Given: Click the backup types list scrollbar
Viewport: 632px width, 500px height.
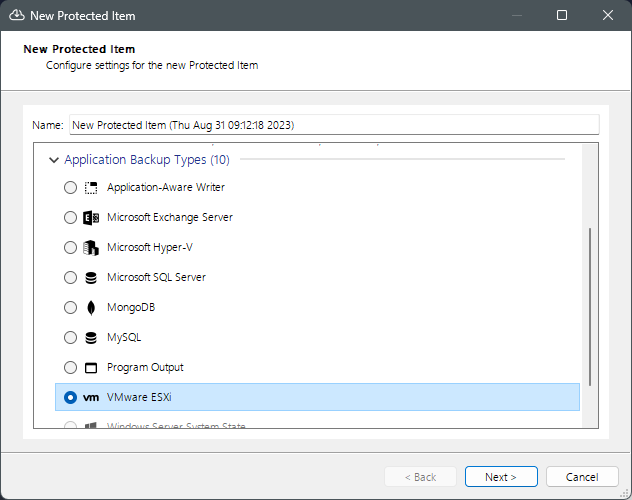Looking at the screenshot, I should [590, 305].
